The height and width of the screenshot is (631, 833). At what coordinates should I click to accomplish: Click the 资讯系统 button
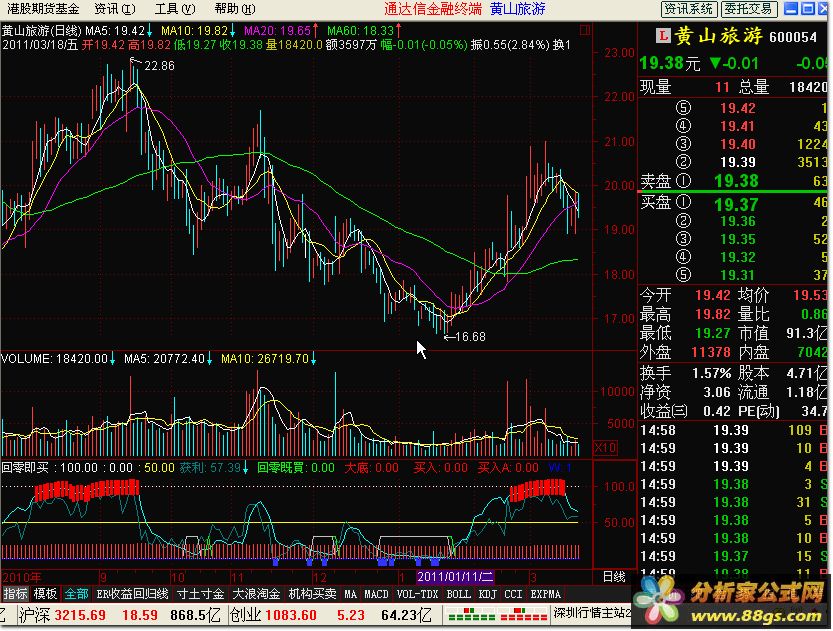(x=688, y=8)
